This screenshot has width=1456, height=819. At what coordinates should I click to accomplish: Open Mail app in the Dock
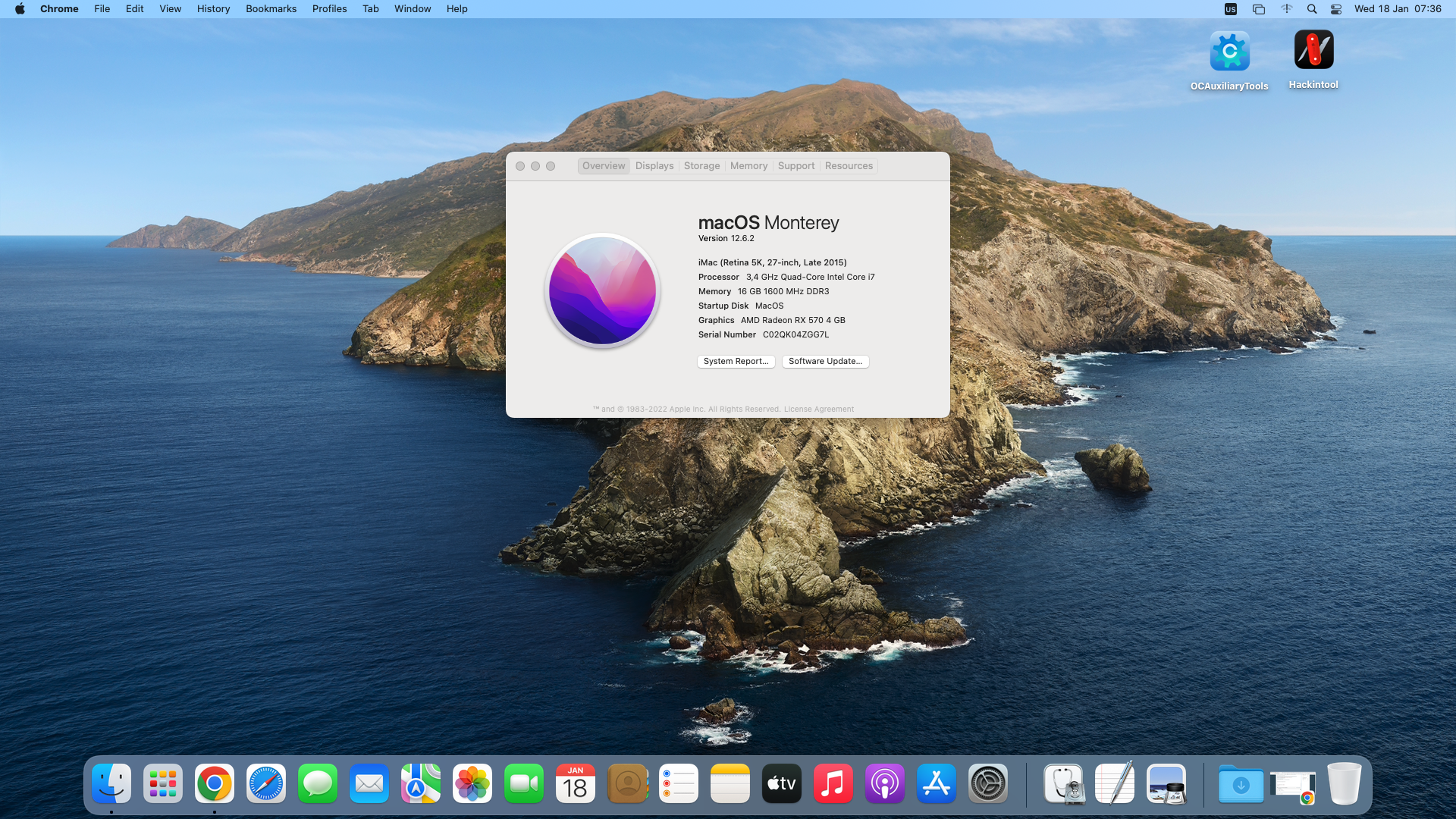pos(369,783)
